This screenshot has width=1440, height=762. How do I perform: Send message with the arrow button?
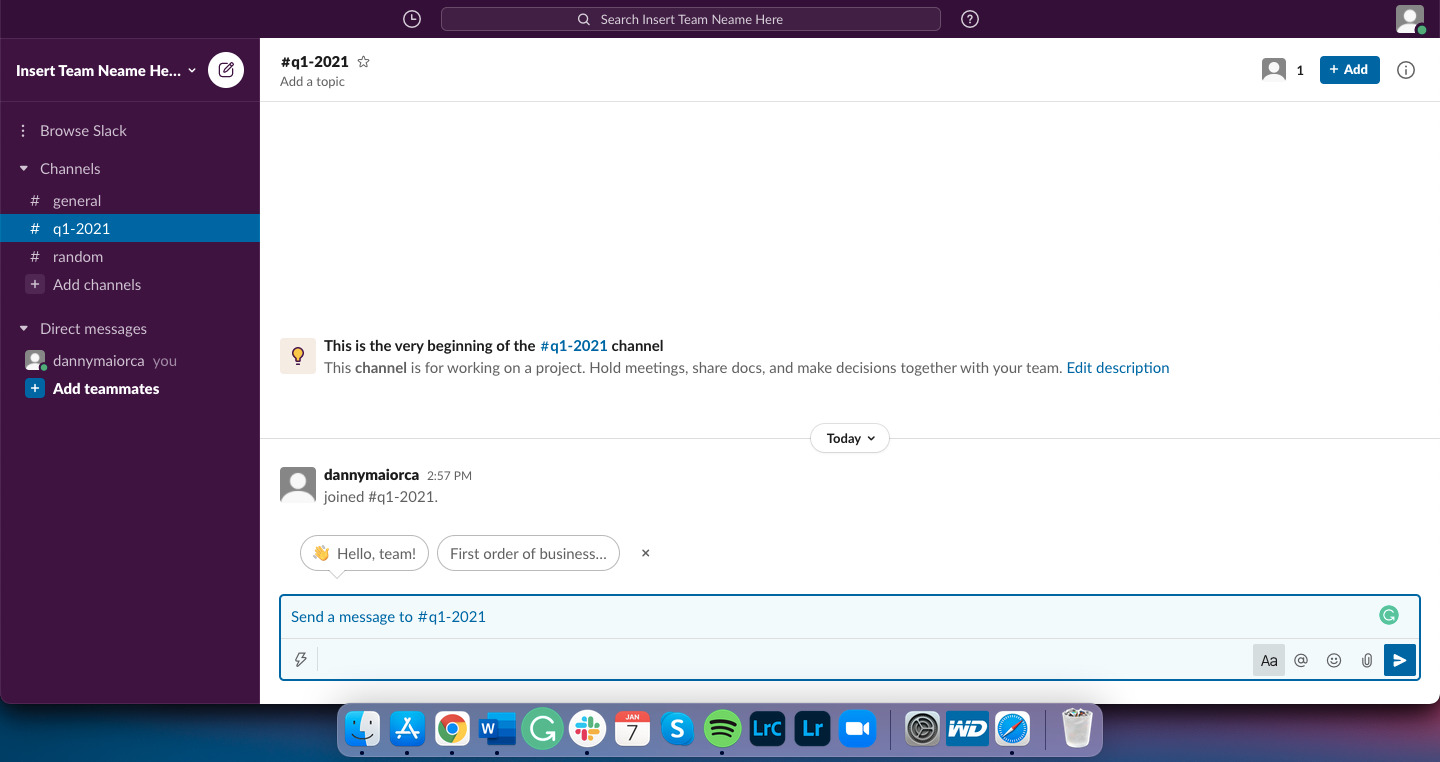click(1400, 660)
